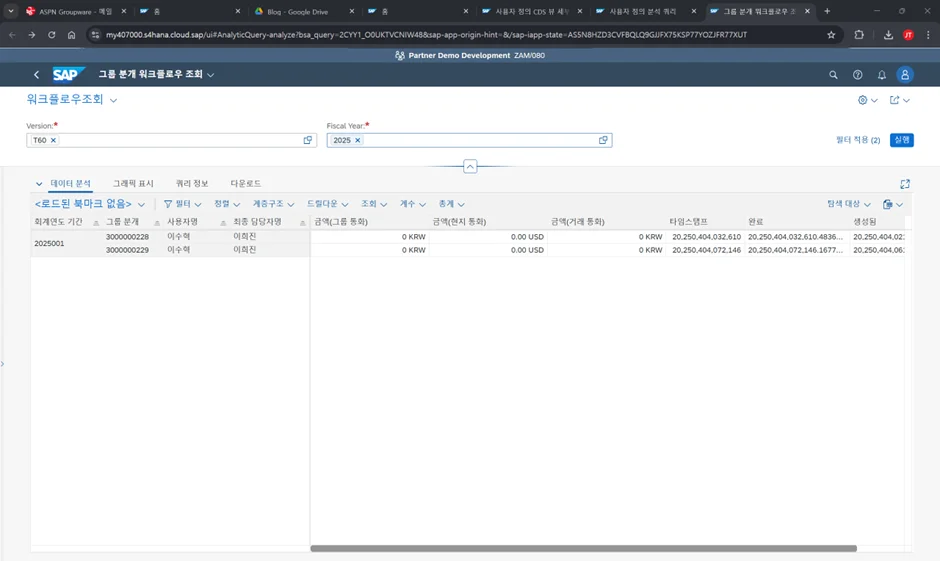This screenshot has width=940, height=561.
Task: Remove the 2025 token from Fiscal Year
Action: click(358, 141)
